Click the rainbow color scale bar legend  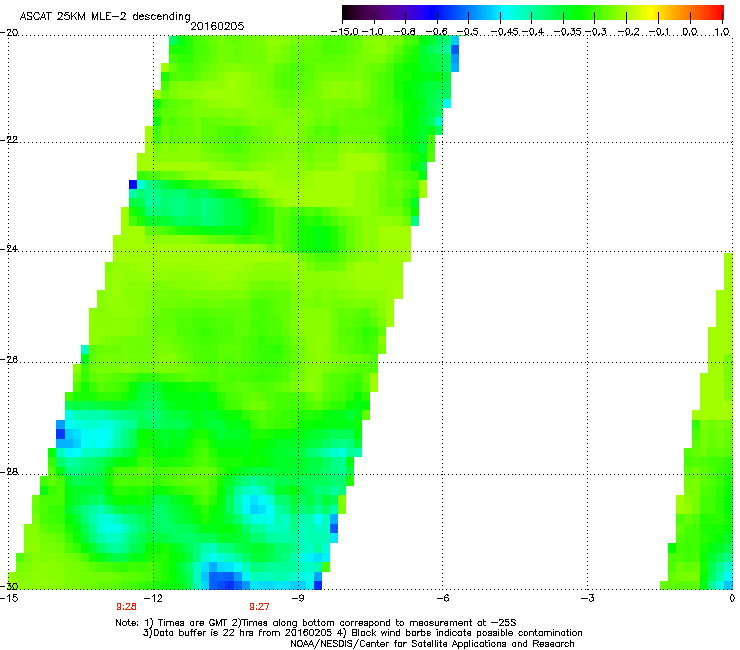click(x=533, y=13)
